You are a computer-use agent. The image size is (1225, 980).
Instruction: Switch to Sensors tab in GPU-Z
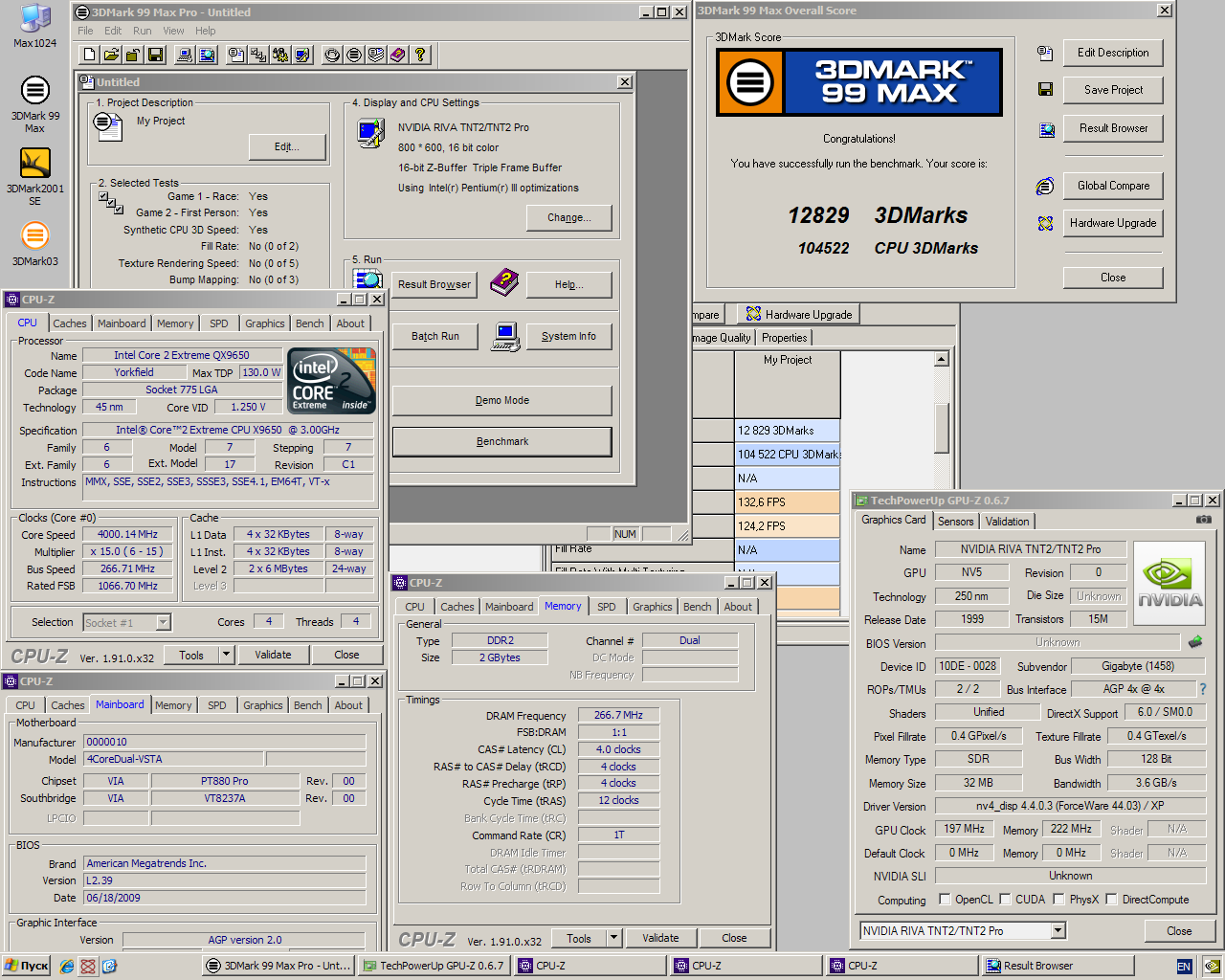click(x=955, y=522)
